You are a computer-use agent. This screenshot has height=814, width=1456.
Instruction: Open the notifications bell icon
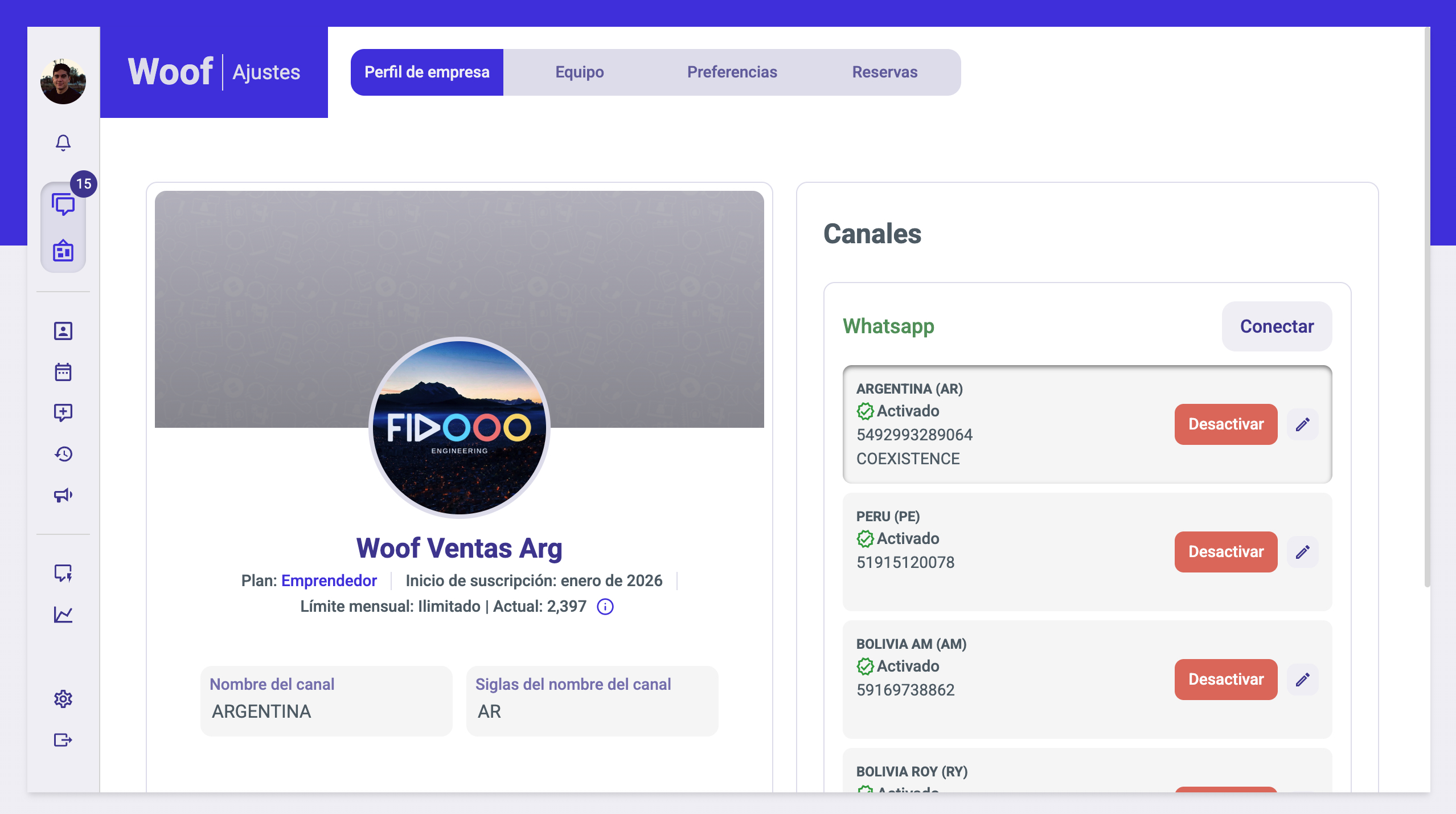tap(63, 142)
